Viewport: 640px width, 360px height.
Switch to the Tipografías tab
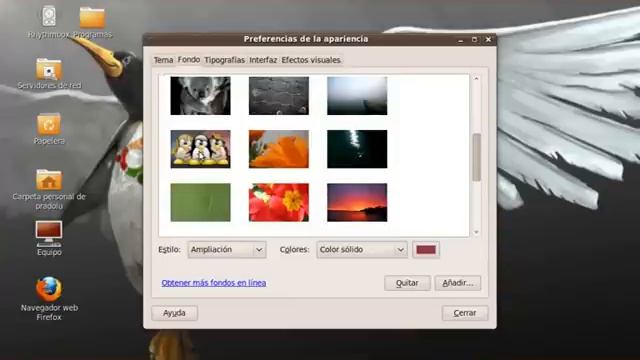tap(224, 60)
